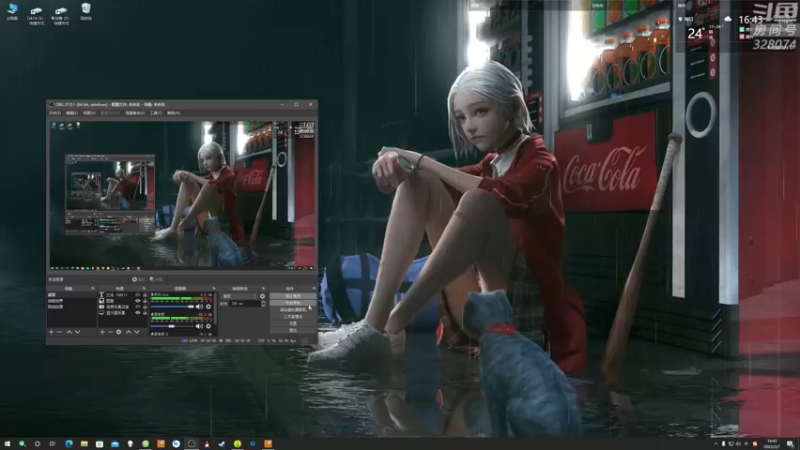Add a new scene in Scenes panel
Screen dimensions: 800x450
coord(51,332)
